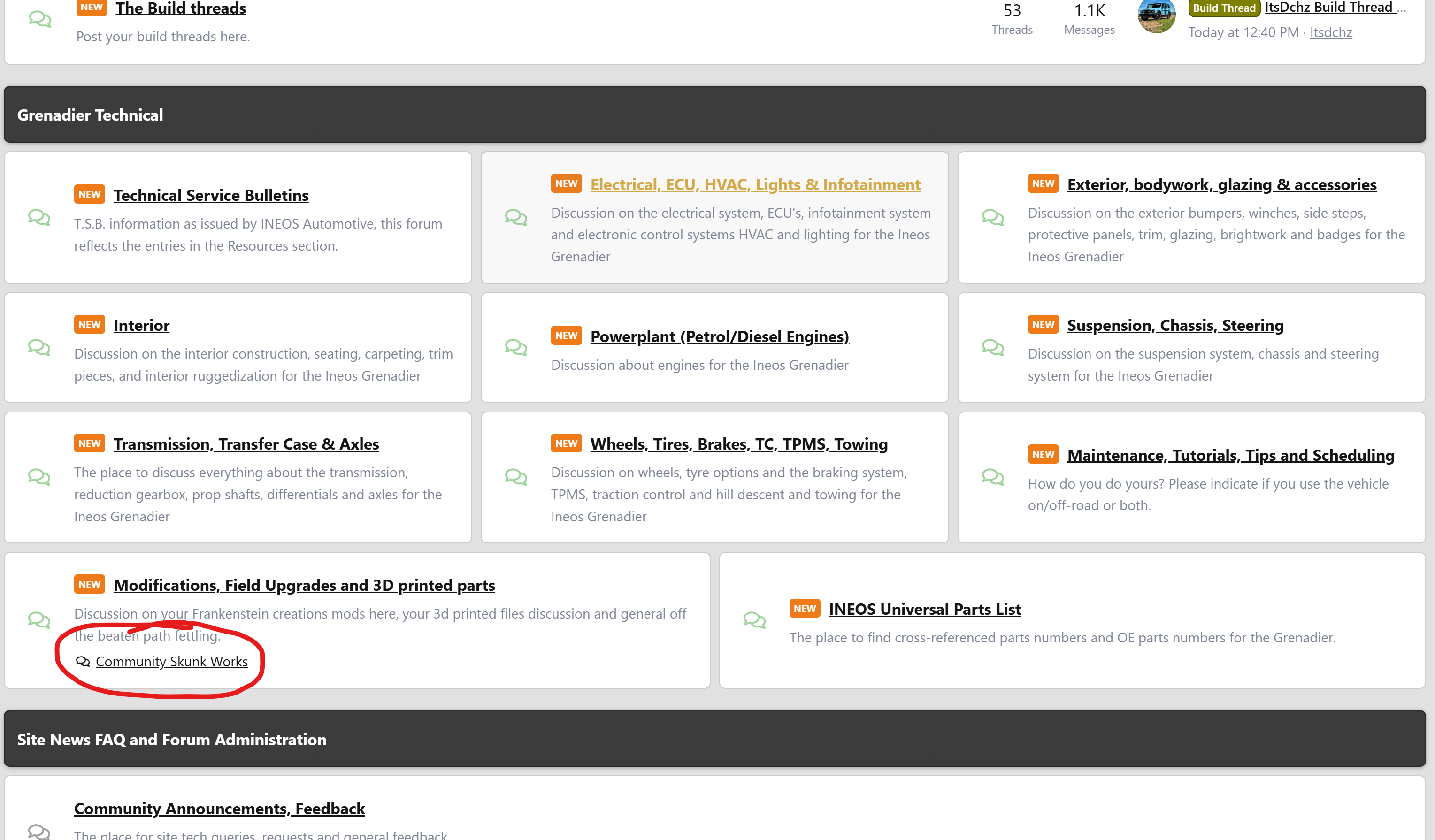Image resolution: width=1435 pixels, height=840 pixels.
Task: Click NEW badge on The Build threads
Action: 92,8
